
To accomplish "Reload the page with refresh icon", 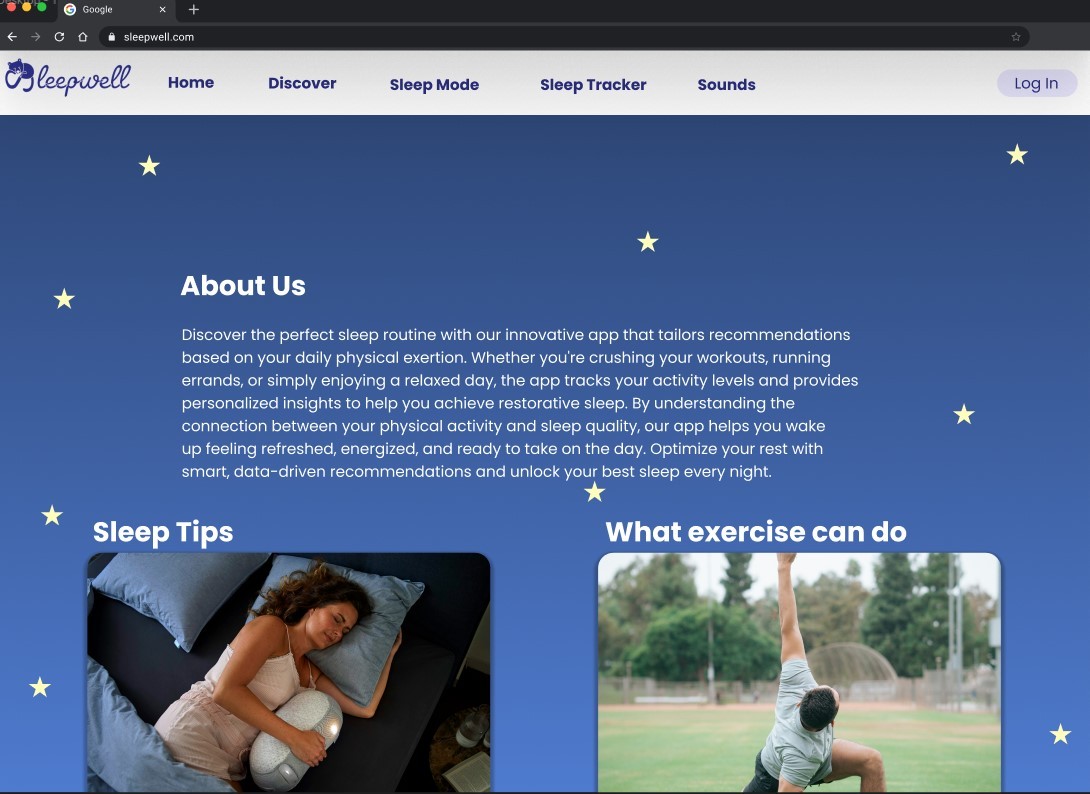I will [59, 37].
